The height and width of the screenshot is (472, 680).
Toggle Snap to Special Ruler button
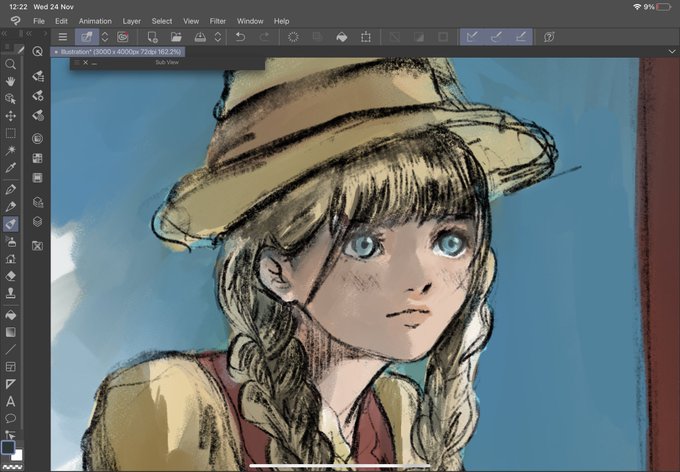(497, 37)
